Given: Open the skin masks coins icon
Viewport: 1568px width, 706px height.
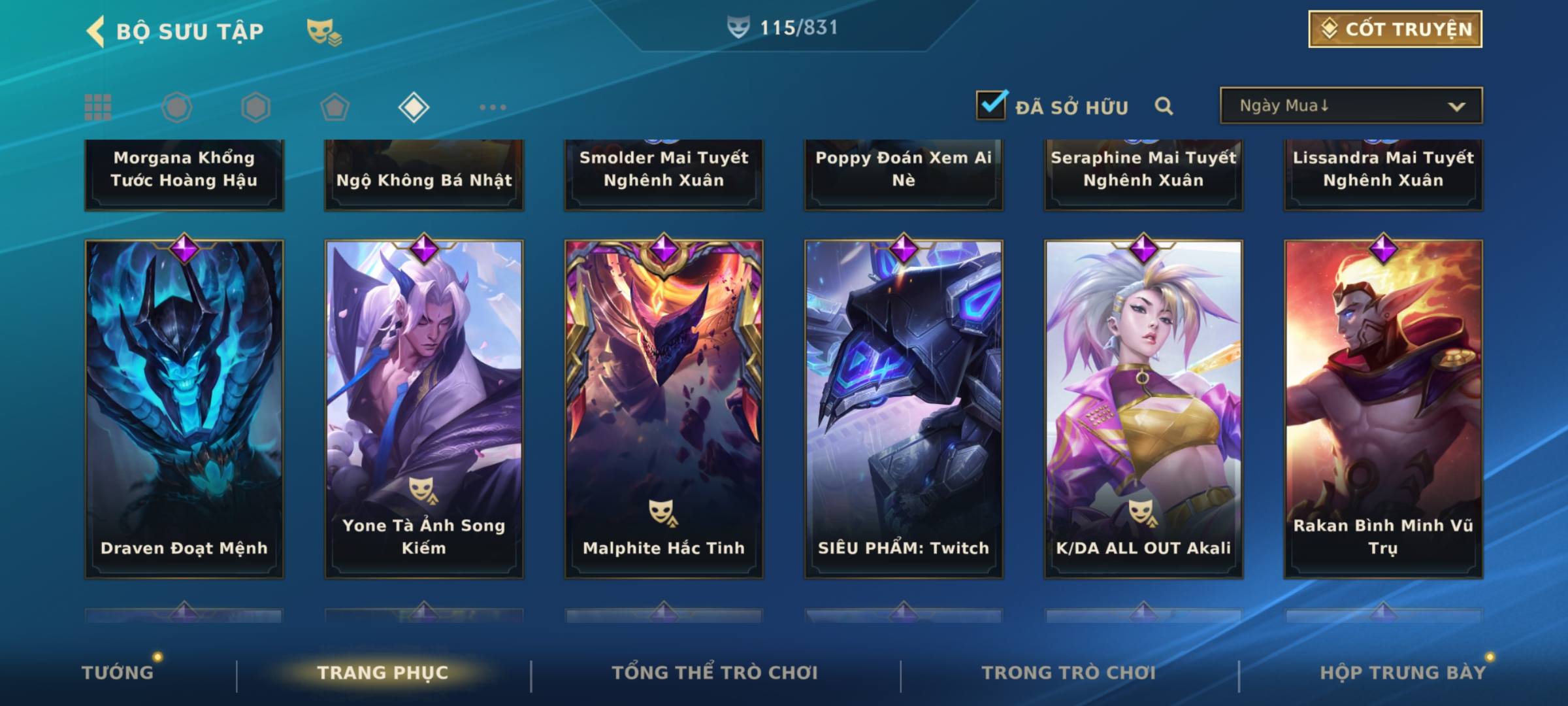Looking at the screenshot, I should (324, 31).
